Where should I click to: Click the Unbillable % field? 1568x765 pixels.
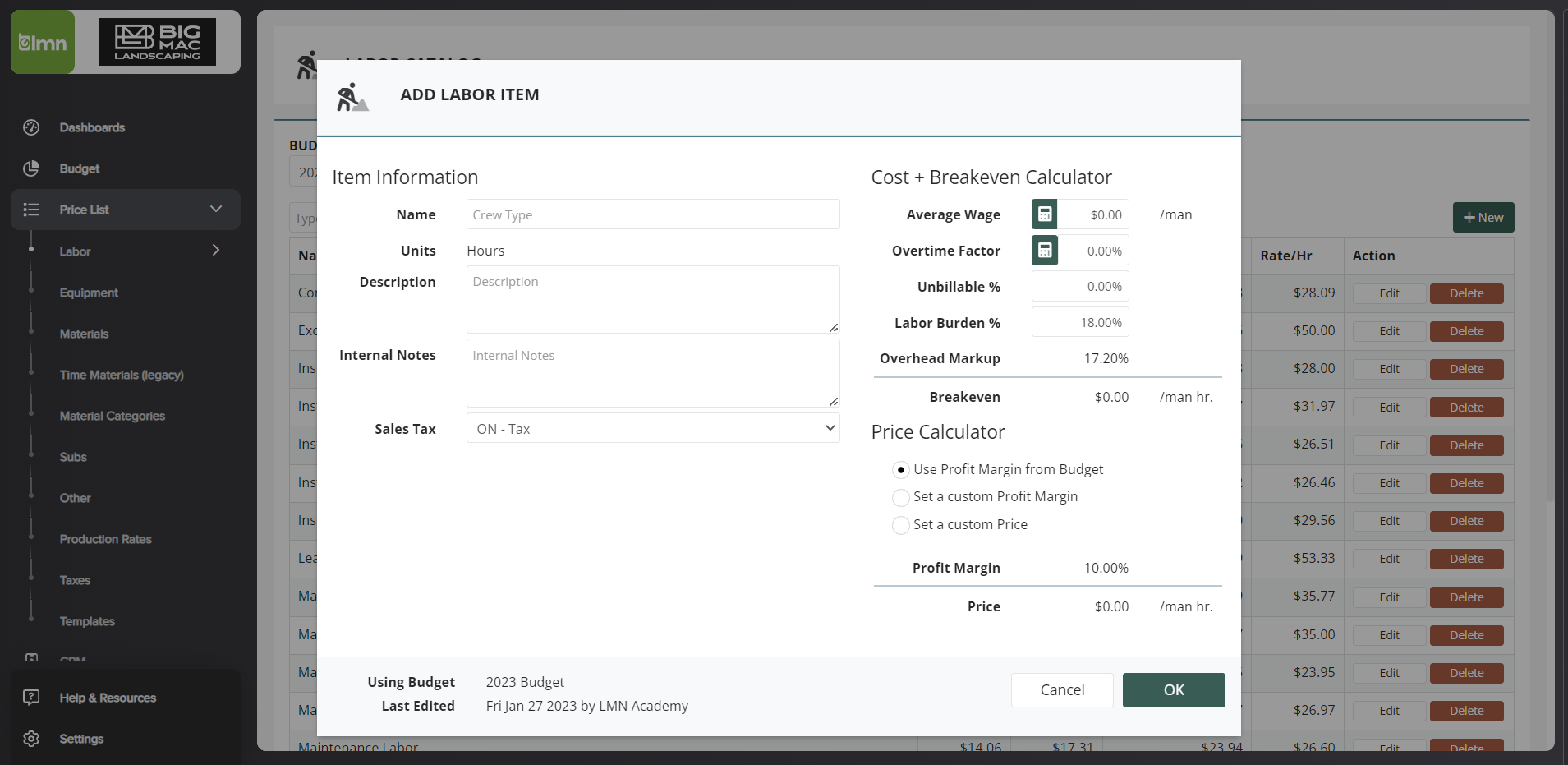tap(1080, 286)
